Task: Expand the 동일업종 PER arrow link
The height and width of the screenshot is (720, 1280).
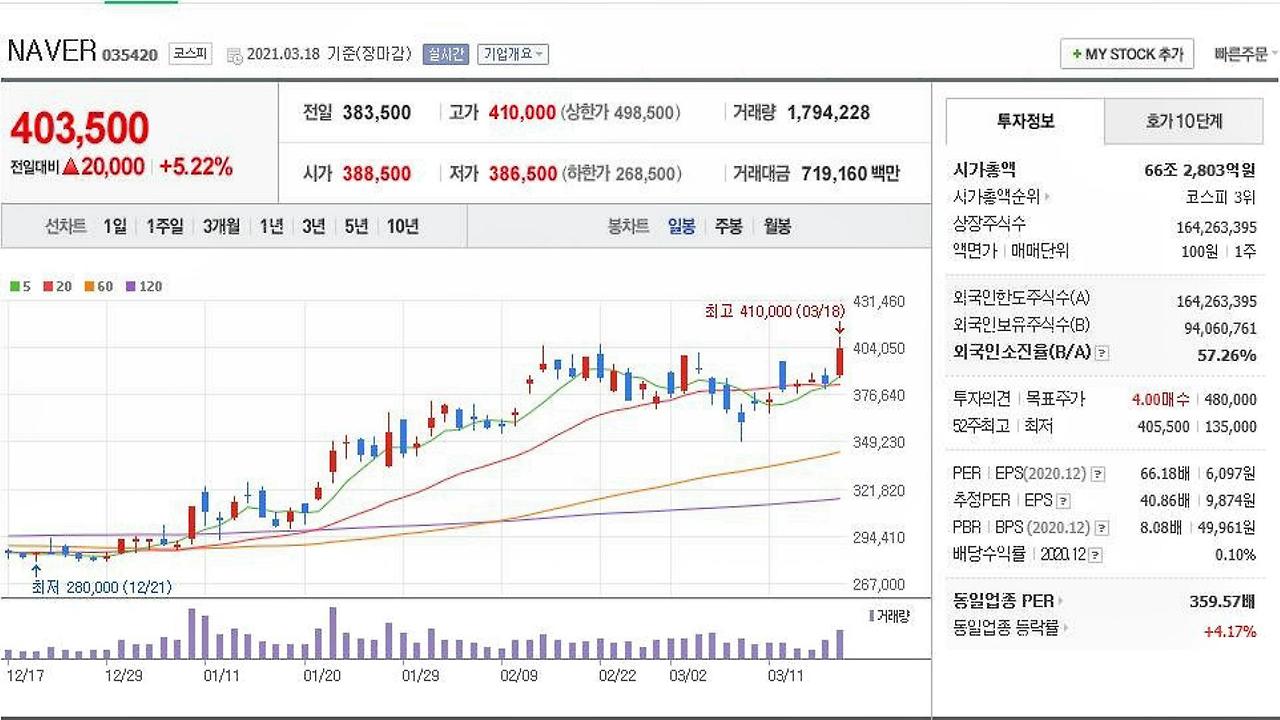Action: tap(1060, 601)
